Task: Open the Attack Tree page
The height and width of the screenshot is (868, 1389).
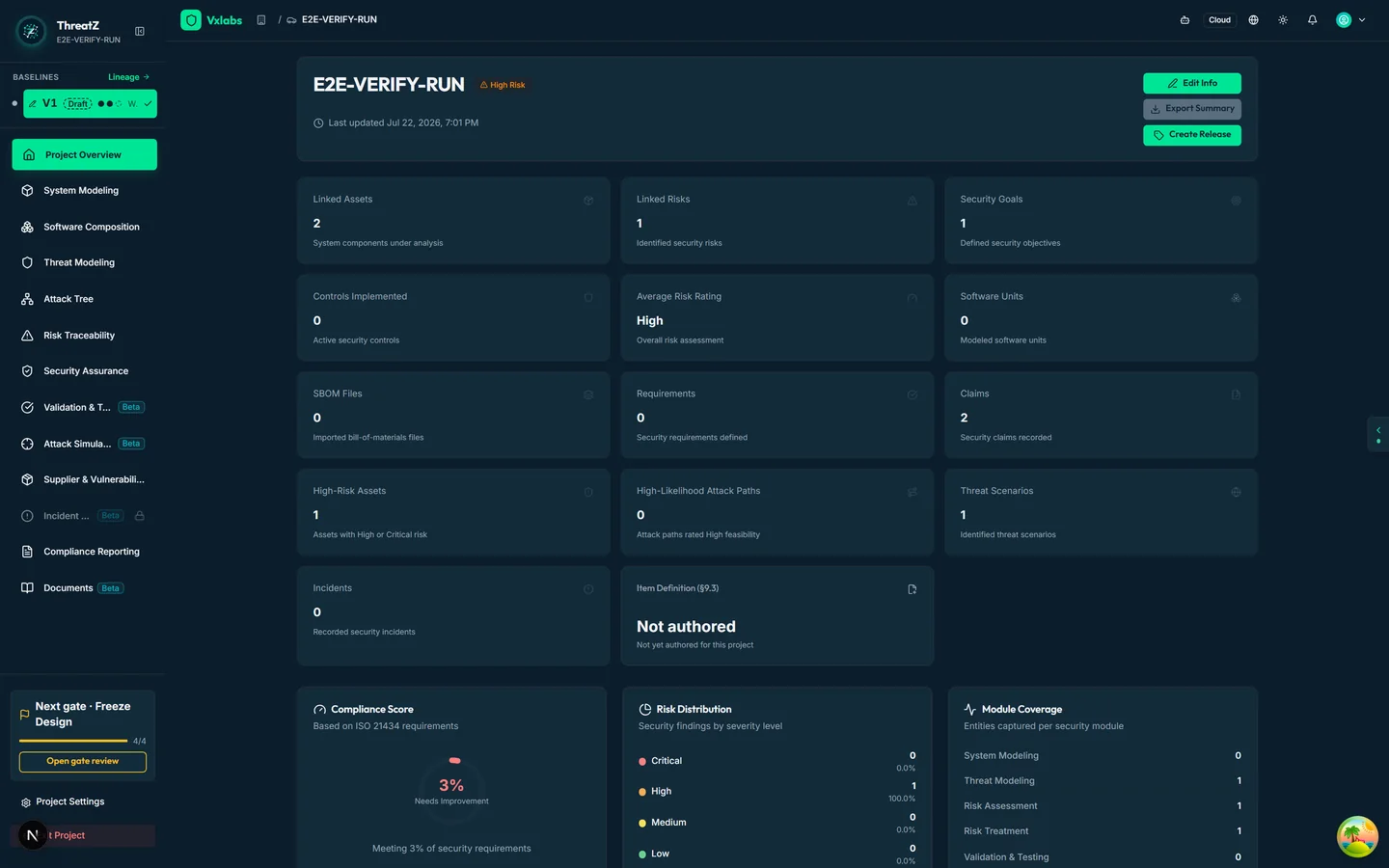Action: click(85, 299)
